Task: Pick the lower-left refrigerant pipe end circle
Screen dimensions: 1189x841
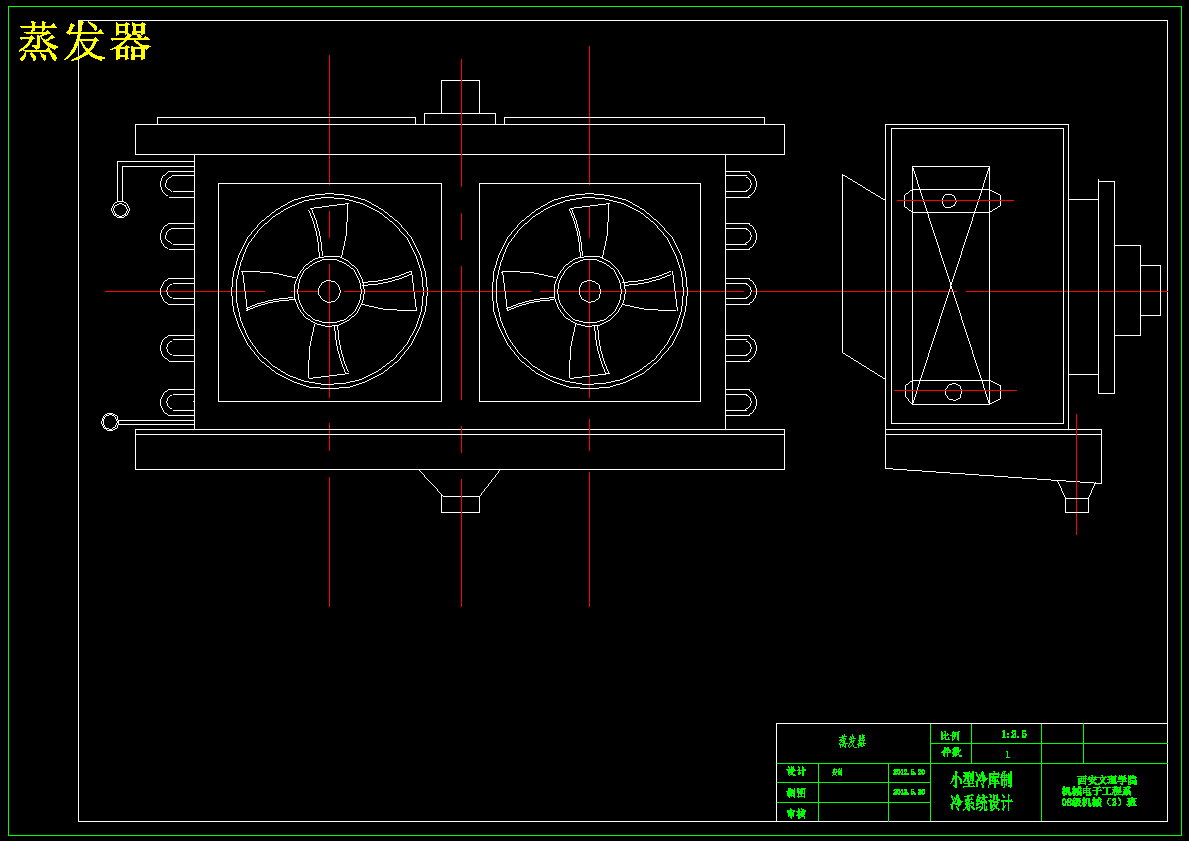Action: point(110,422)
